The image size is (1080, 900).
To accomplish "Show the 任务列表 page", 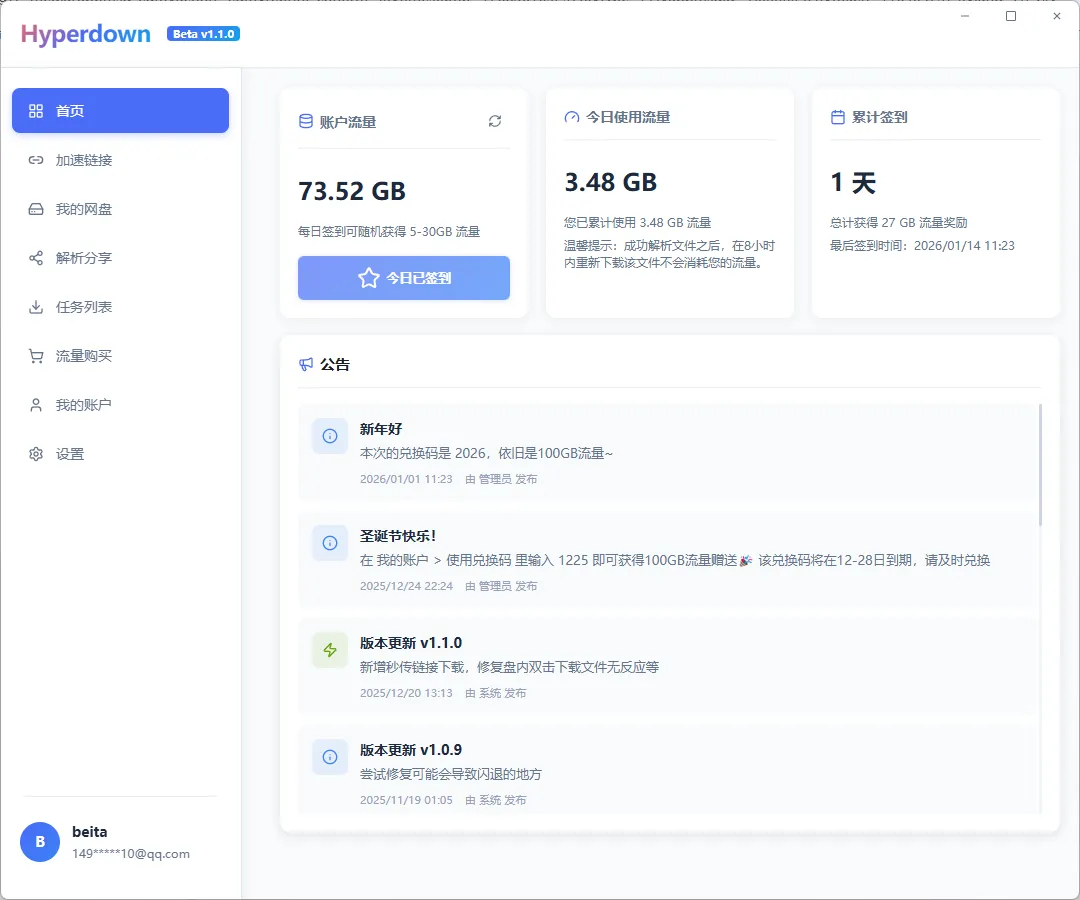I will click(121, 306).
